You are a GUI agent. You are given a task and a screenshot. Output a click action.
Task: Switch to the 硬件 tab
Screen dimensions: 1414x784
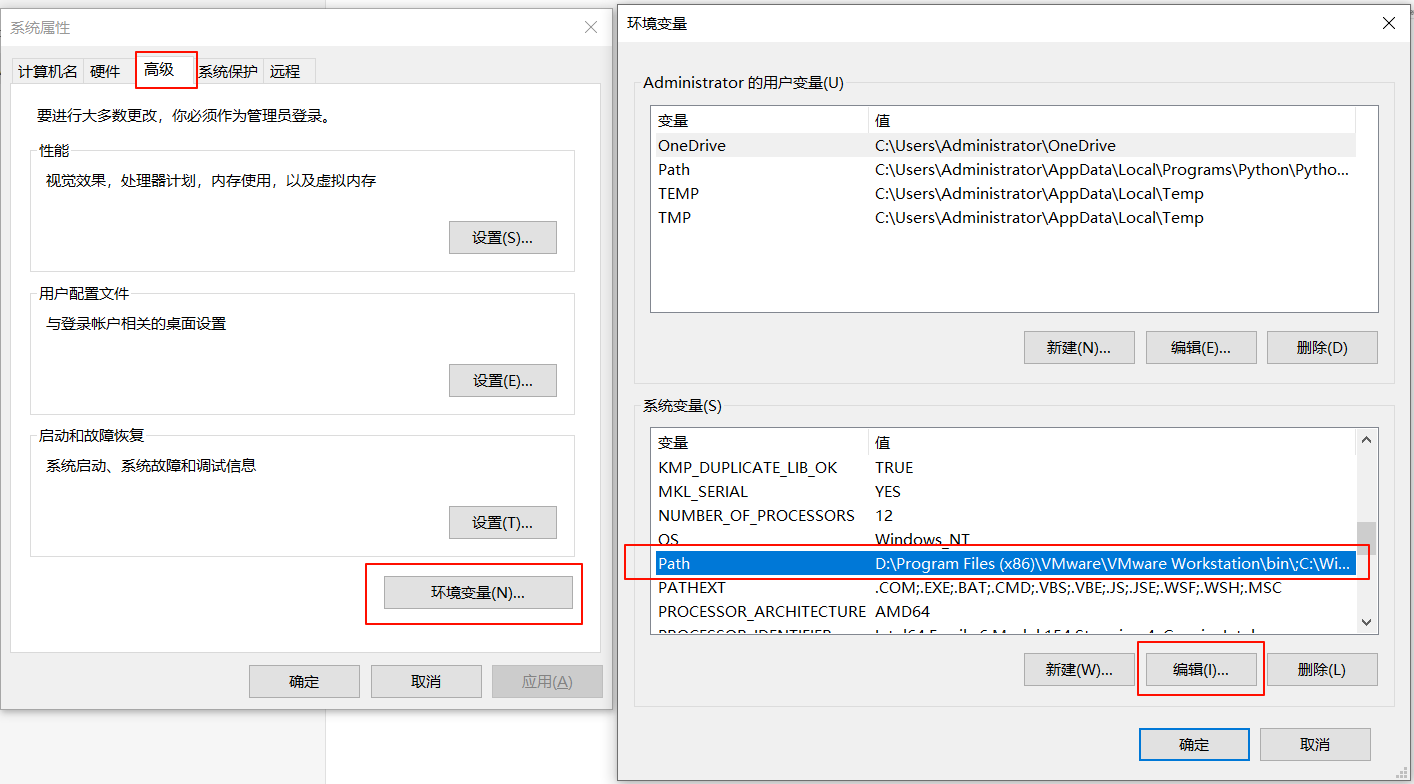pyautogui.click(x=104, y=70)
